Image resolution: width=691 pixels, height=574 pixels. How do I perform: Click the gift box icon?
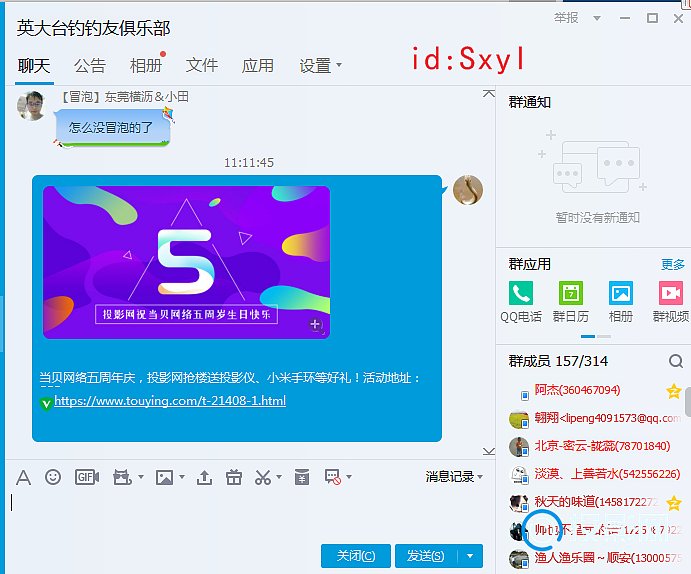(234, 477)
